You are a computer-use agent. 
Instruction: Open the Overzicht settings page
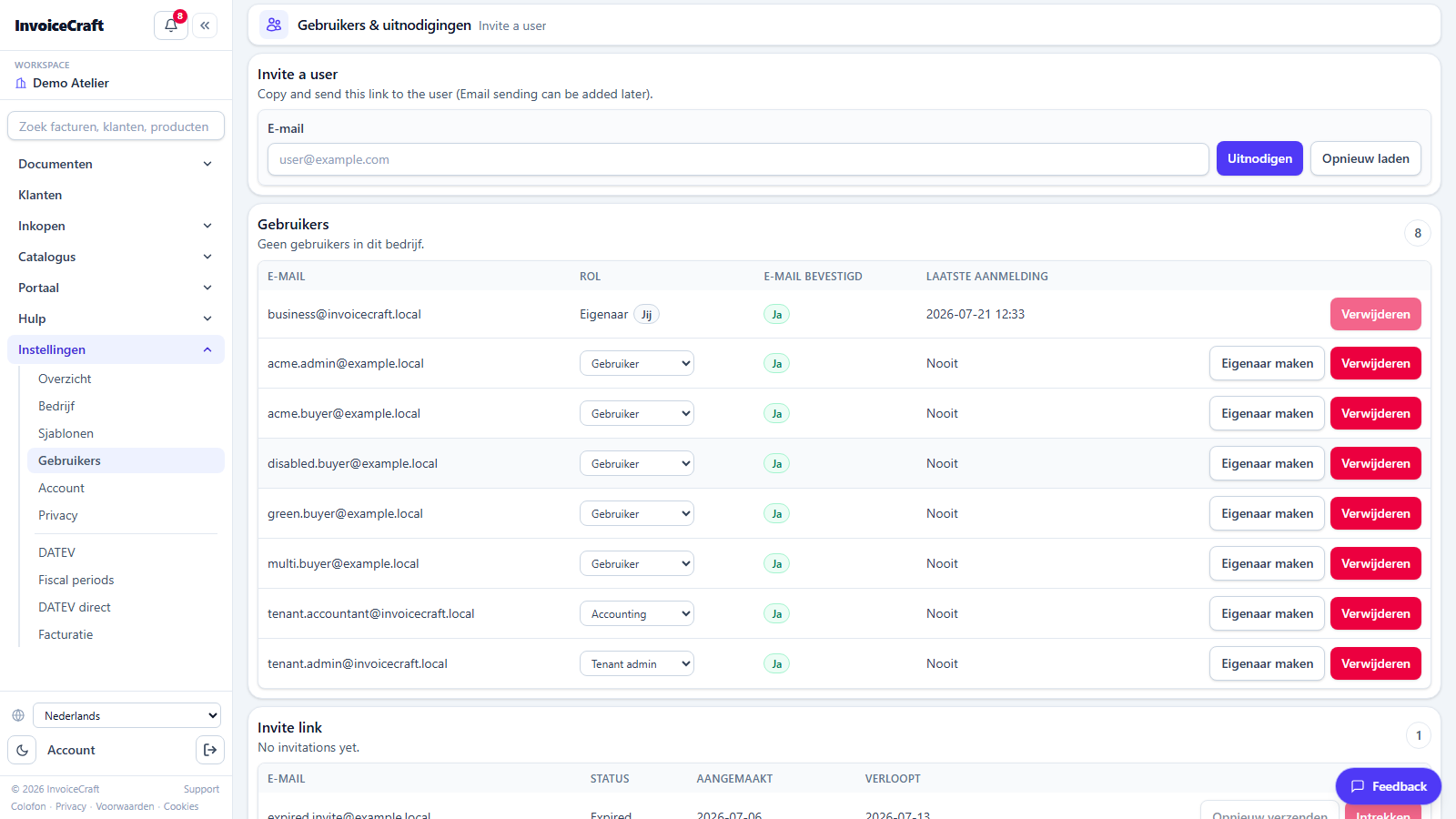pos(126,379)
